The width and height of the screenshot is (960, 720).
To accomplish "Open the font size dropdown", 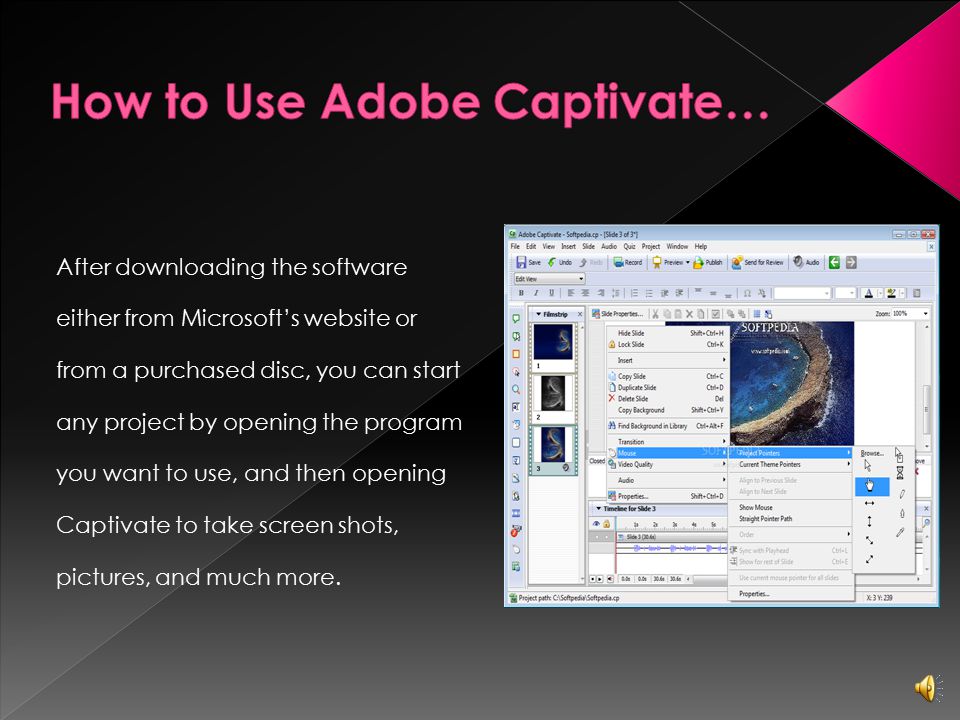I will click(846, 293).
